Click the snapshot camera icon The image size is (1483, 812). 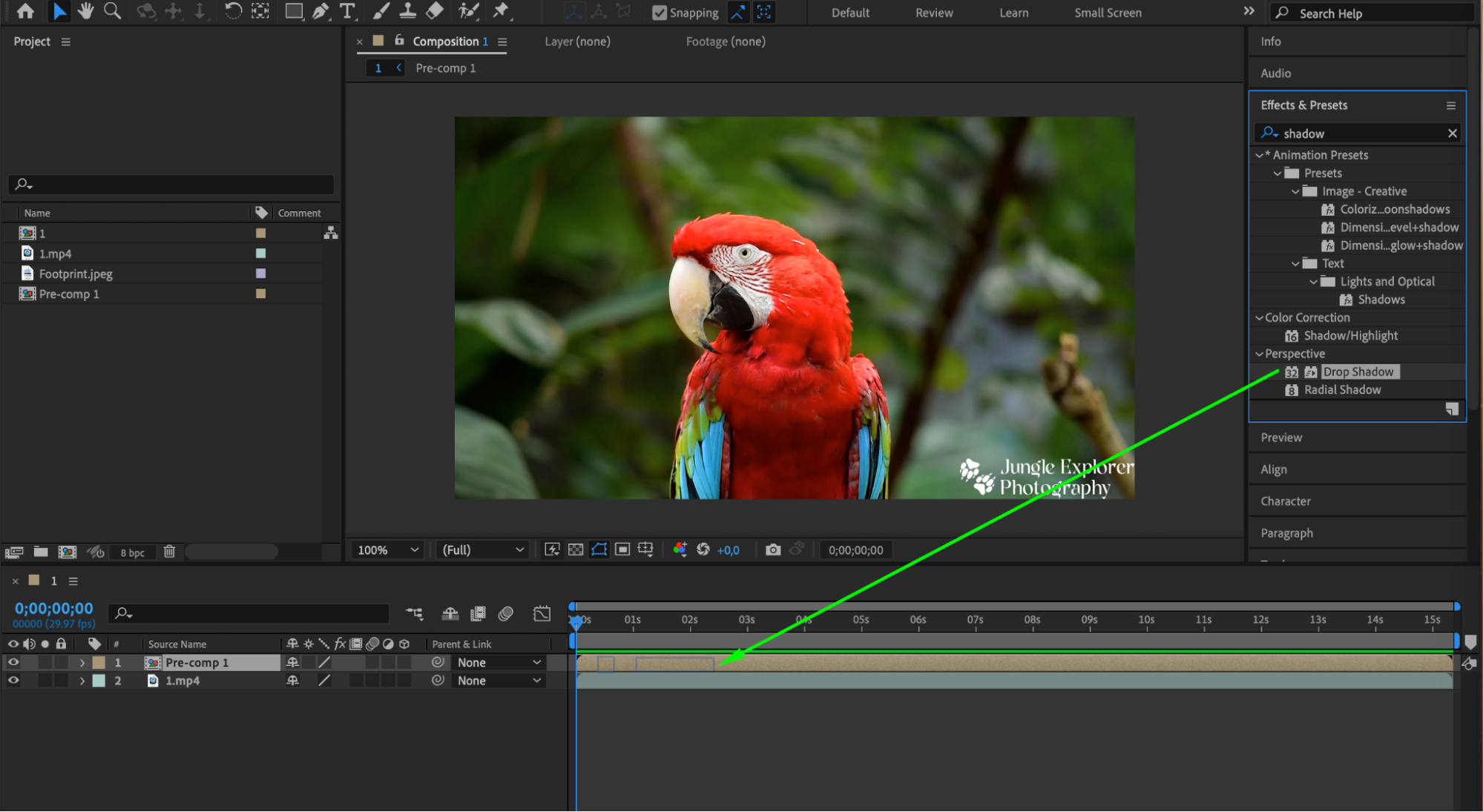[773, 549]
